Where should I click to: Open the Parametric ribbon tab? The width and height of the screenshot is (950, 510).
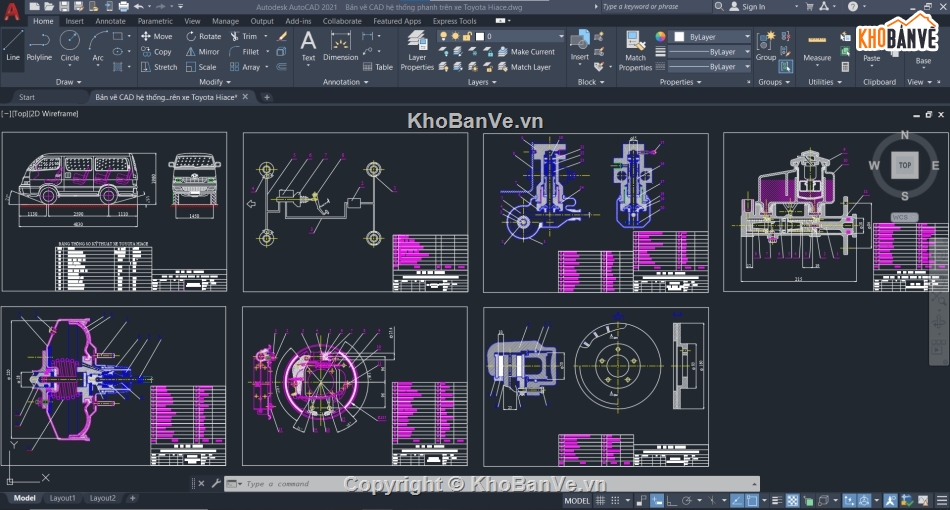coord(155,21)
